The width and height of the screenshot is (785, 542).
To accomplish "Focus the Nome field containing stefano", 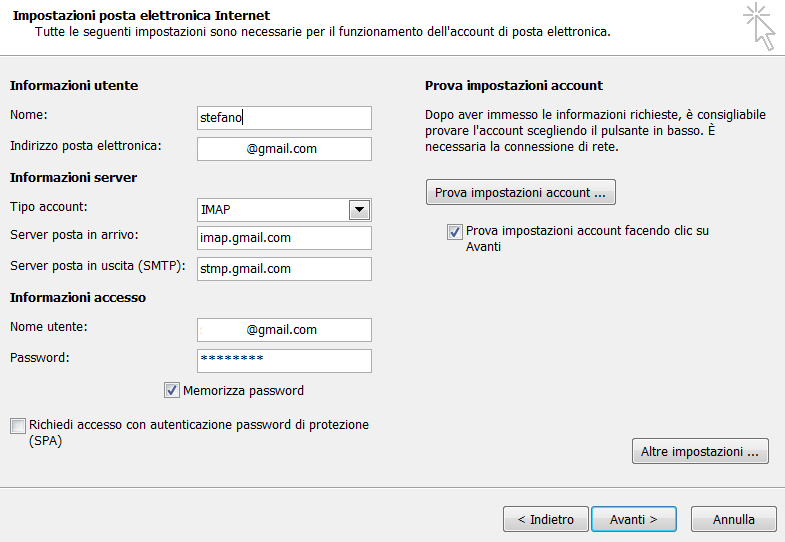I will (284, 118).
